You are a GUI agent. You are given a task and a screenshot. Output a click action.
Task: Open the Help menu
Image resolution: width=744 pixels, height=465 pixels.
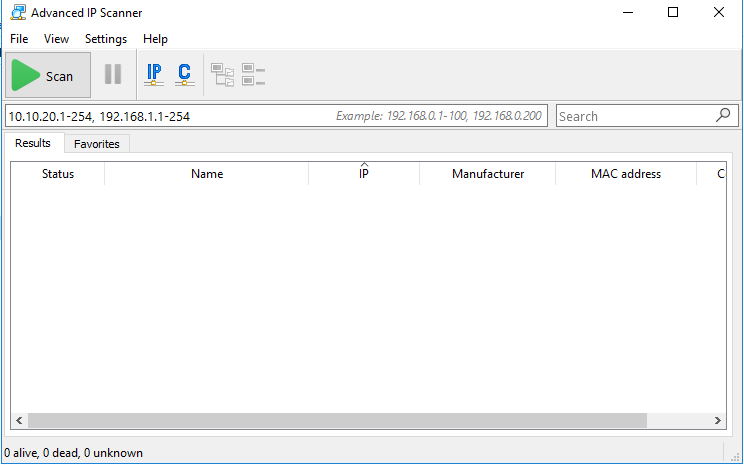coord(156,39)
